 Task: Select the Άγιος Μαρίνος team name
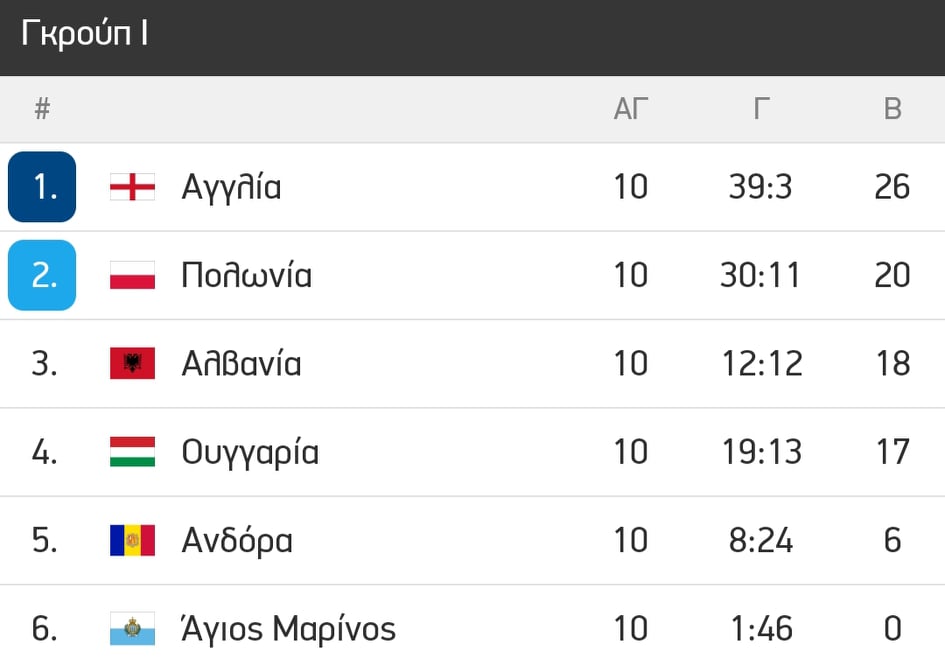click(x=289, y=628)
